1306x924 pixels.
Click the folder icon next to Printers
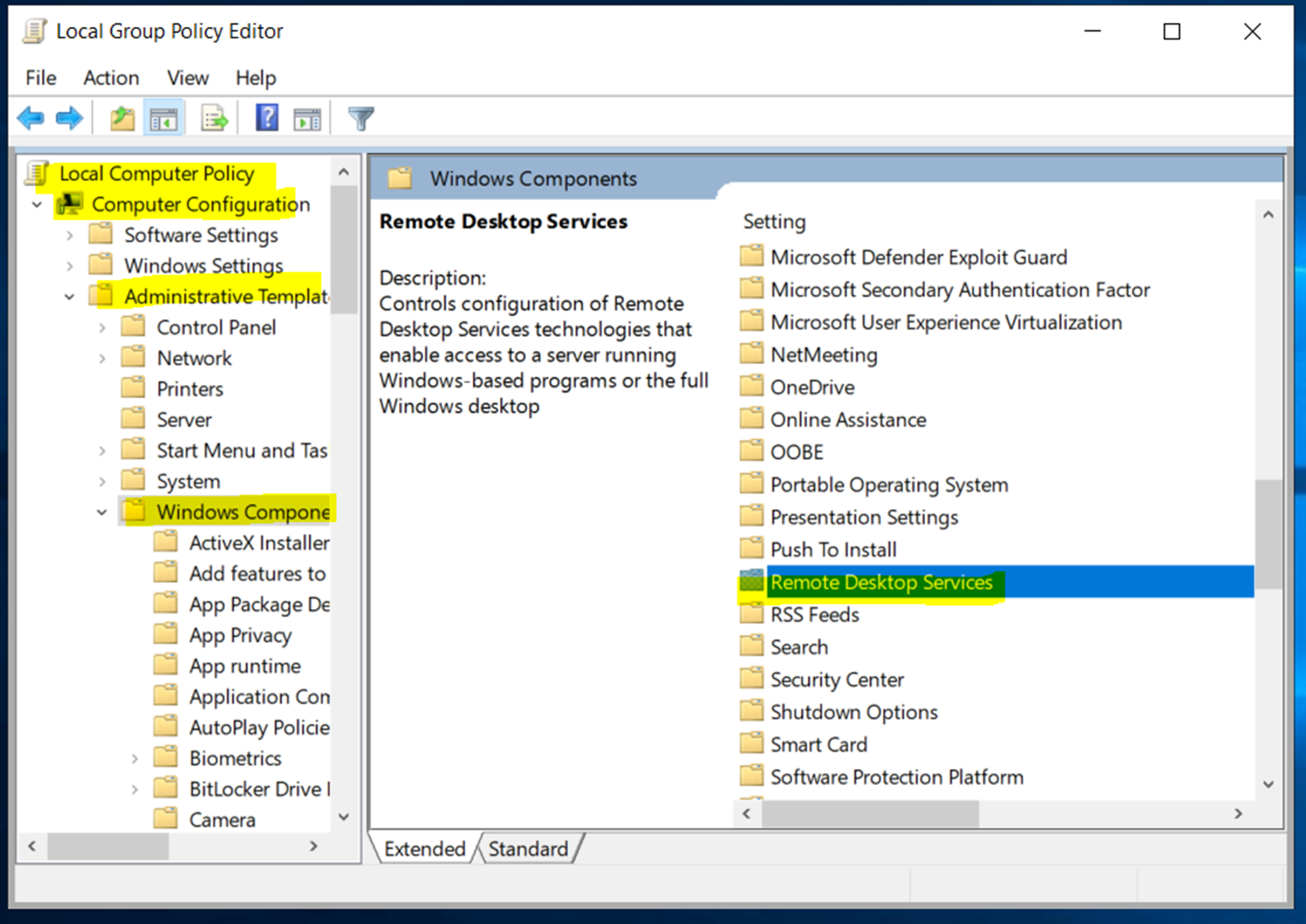[133, 388]
